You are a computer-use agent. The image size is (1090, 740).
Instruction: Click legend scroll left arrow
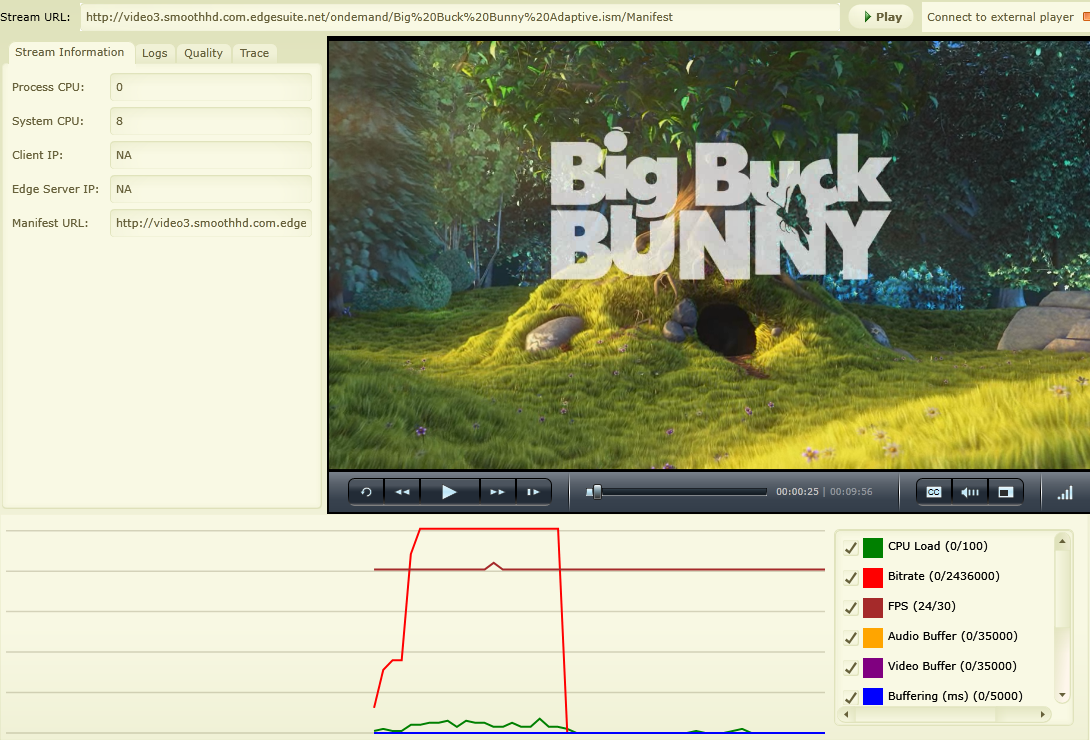tap(846, 714)
